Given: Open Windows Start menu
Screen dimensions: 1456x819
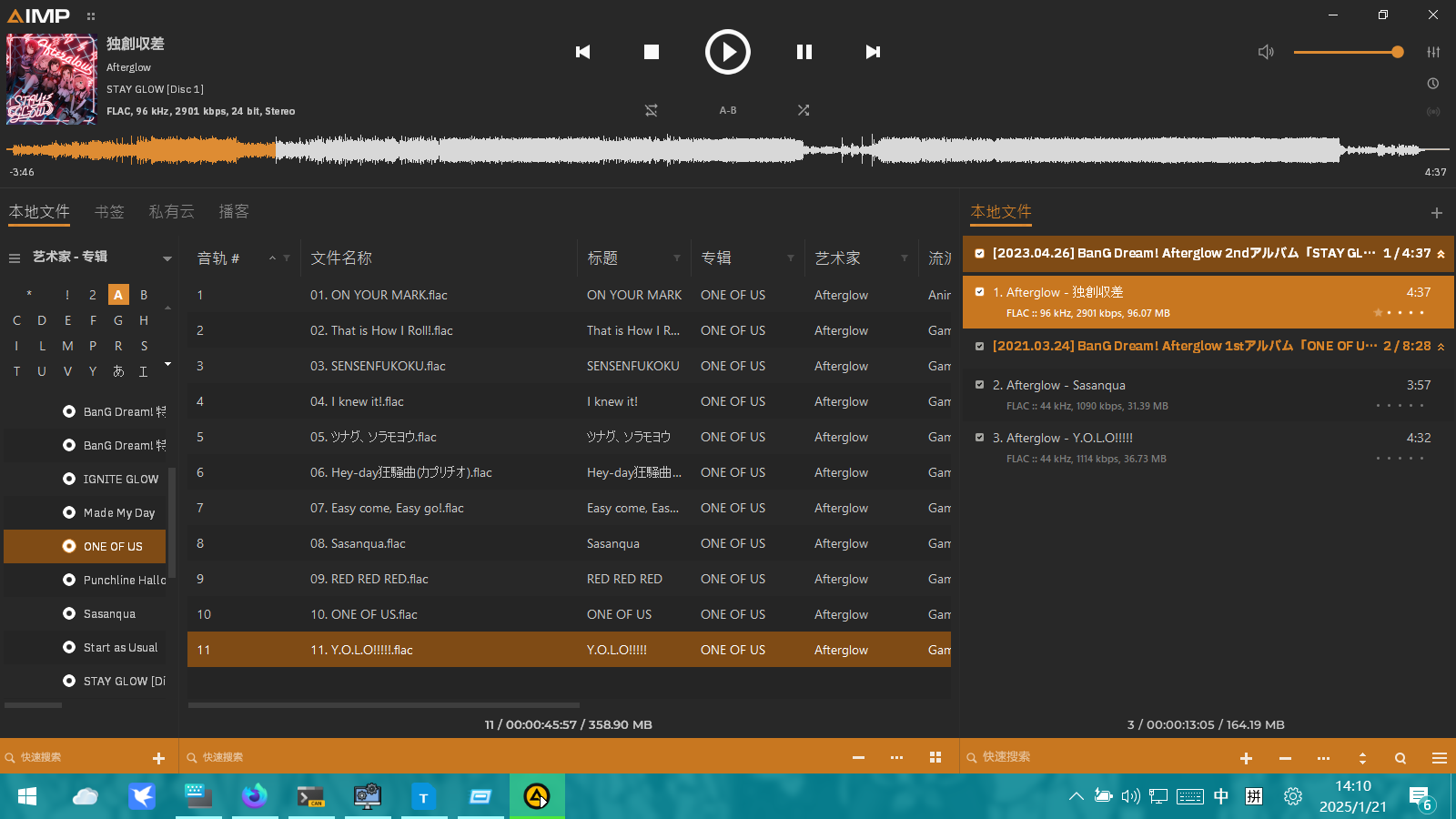Looking at the screenshot, I should [x=27, y=797].
